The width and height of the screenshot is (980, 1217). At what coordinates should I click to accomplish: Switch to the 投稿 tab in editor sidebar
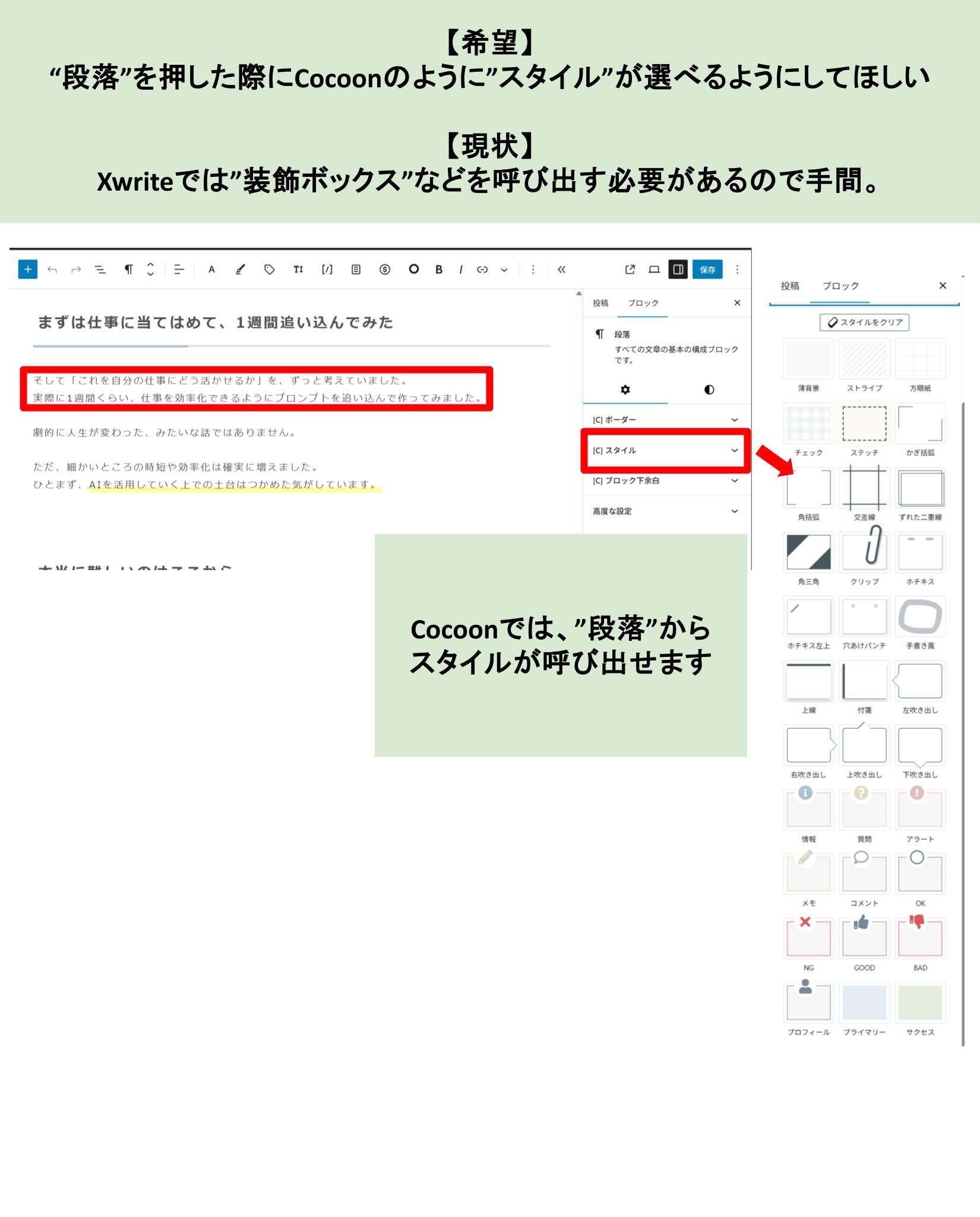pyautogui.click(x=600, y=303)
